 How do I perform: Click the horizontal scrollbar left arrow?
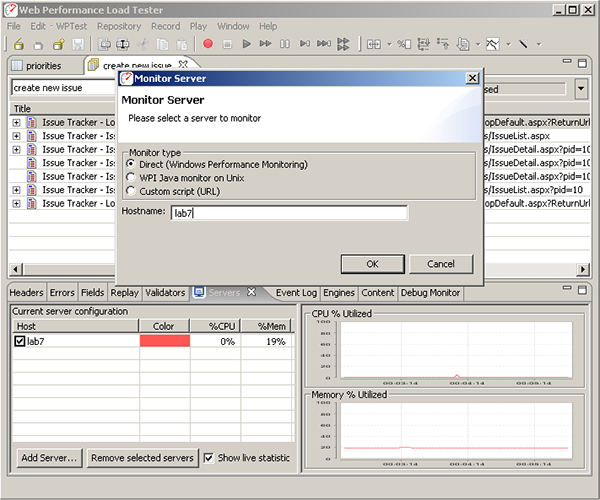click(16, 269)
